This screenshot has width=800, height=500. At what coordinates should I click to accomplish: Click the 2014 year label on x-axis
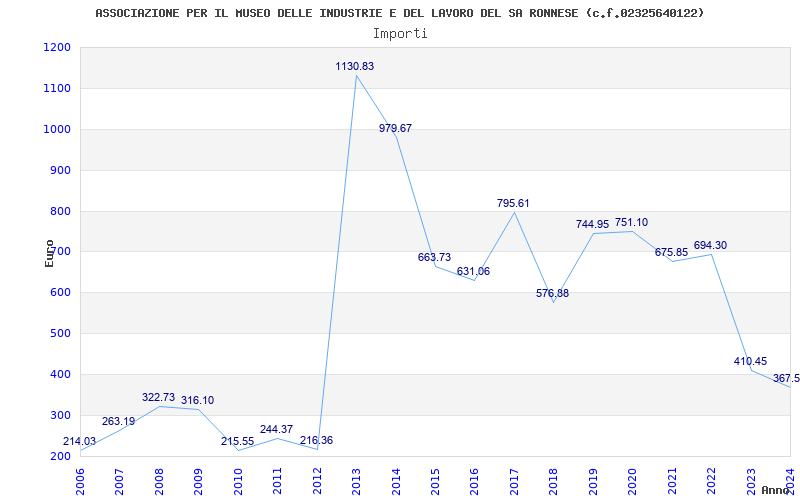pyautogui.click(x=396, y=481)
